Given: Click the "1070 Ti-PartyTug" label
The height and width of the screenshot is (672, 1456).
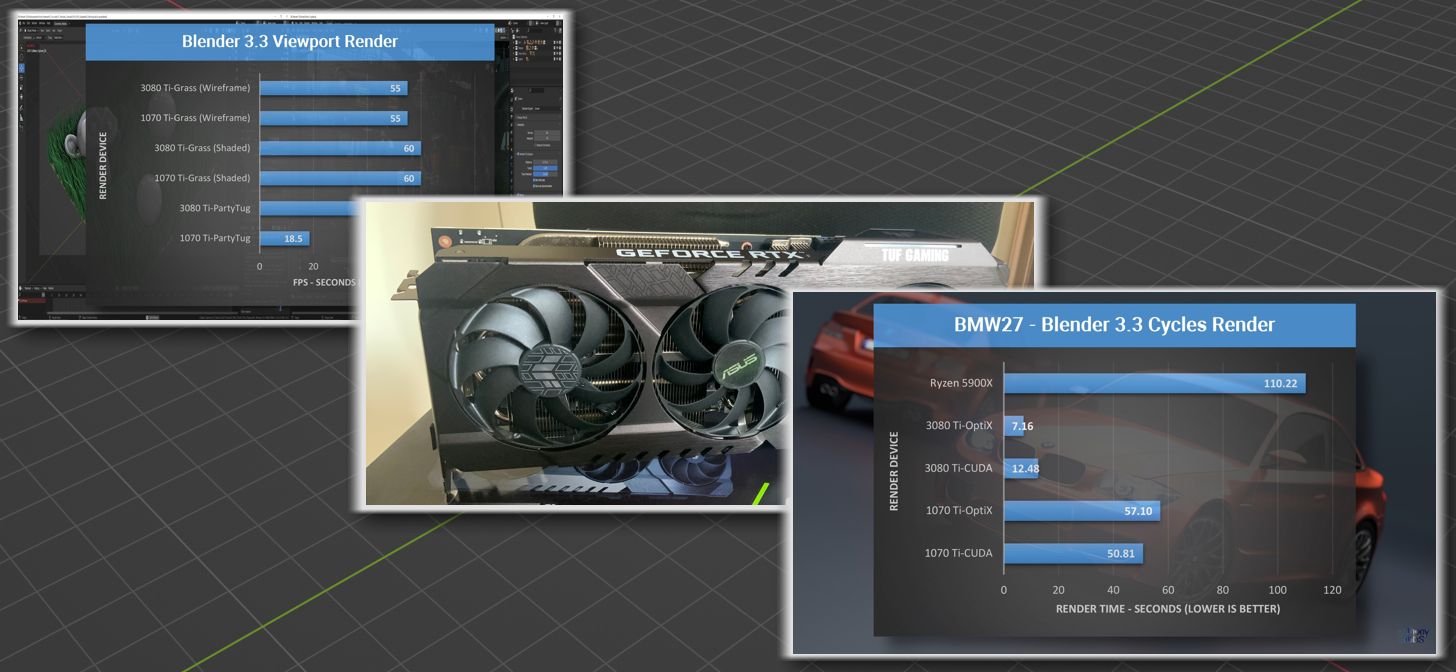Looking at the screenshot, I should (x=214, y=238).
